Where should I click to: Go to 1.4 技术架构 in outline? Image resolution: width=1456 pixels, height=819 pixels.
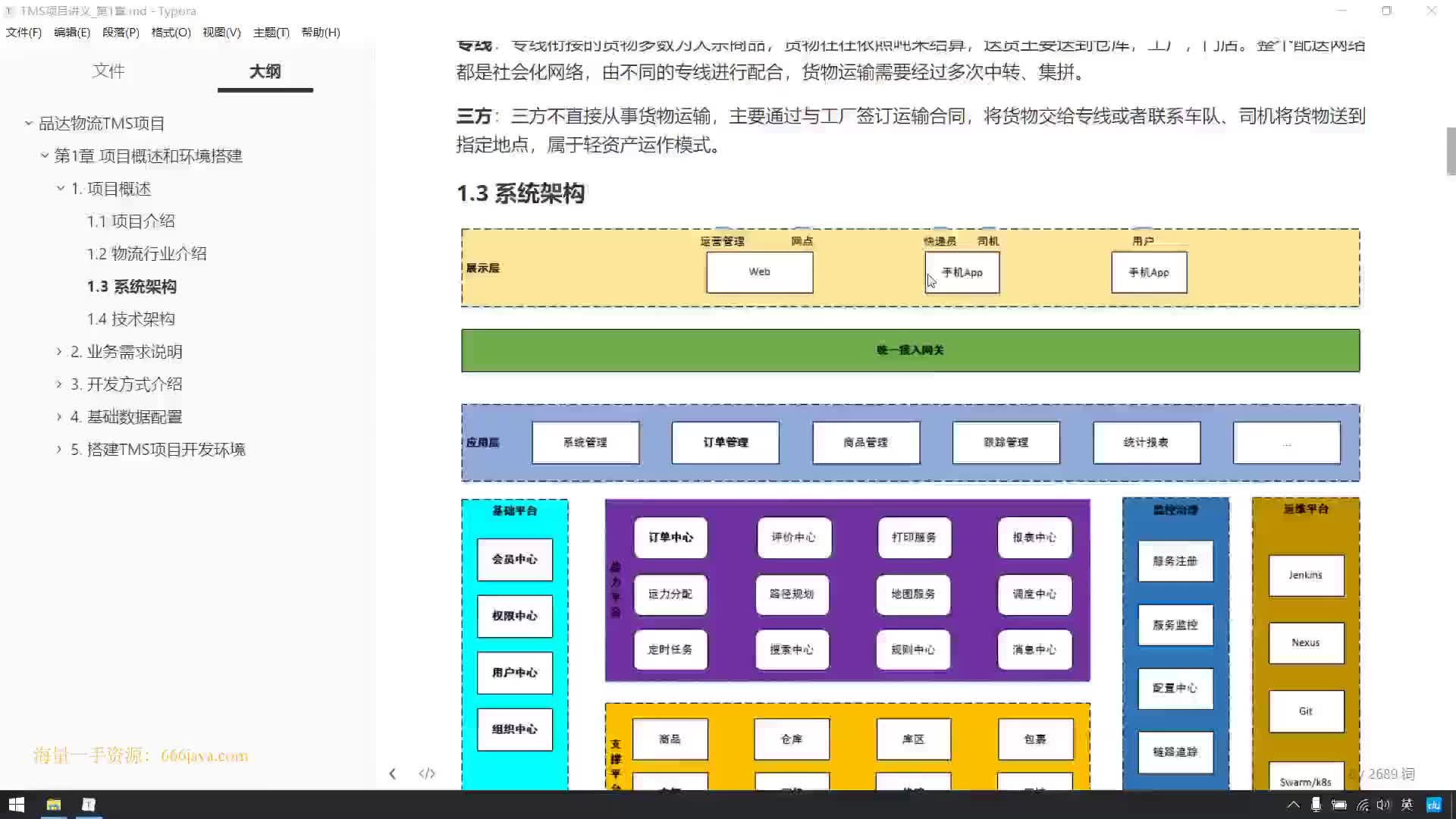point(130,318)
